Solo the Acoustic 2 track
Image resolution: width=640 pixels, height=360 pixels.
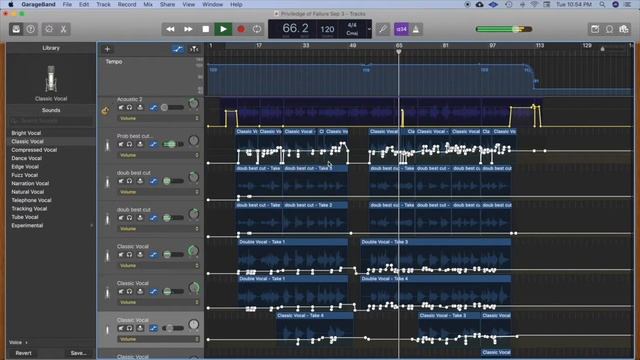pyautogui.click(x=129, y=107)
